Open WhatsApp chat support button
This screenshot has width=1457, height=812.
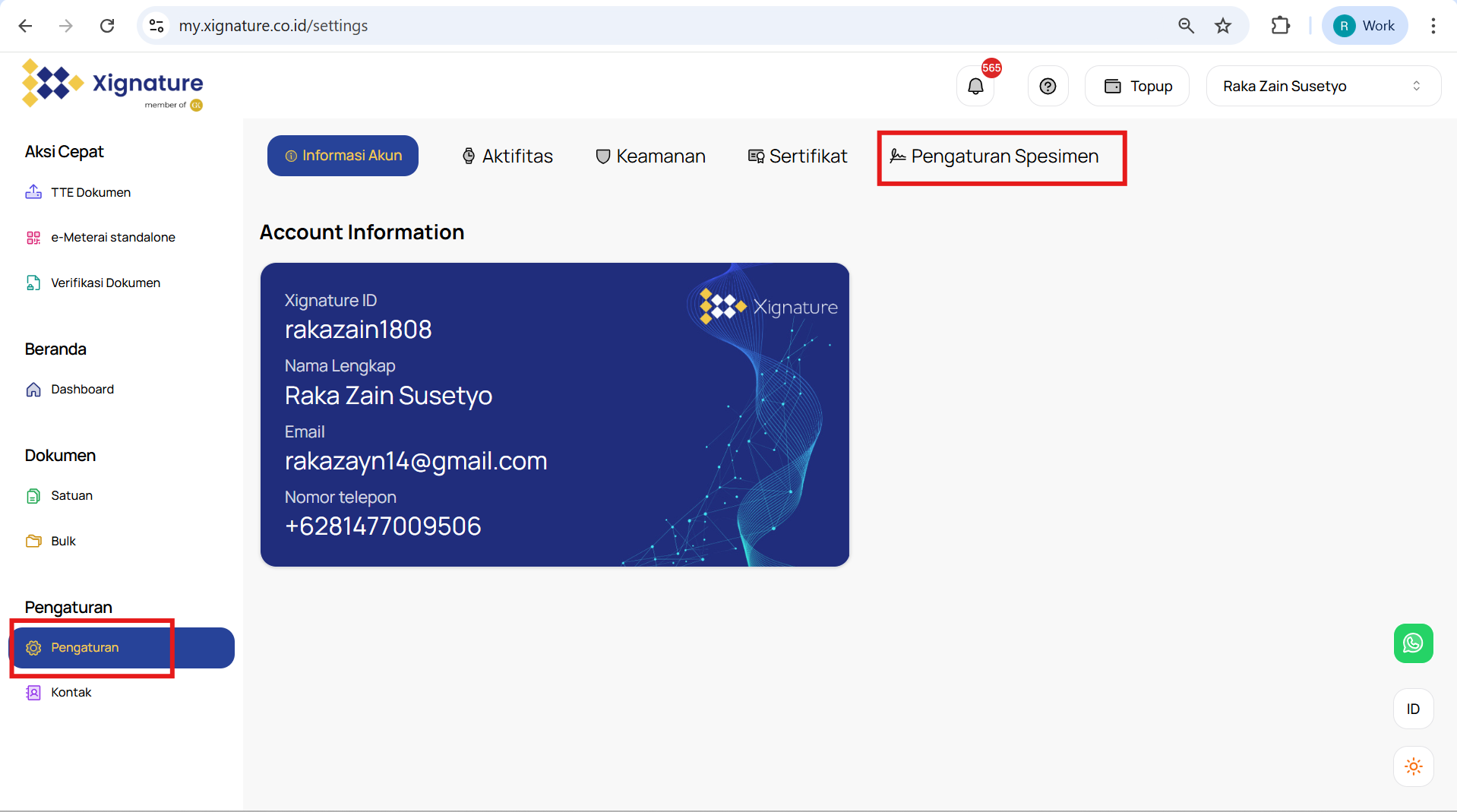point(1413,643)
